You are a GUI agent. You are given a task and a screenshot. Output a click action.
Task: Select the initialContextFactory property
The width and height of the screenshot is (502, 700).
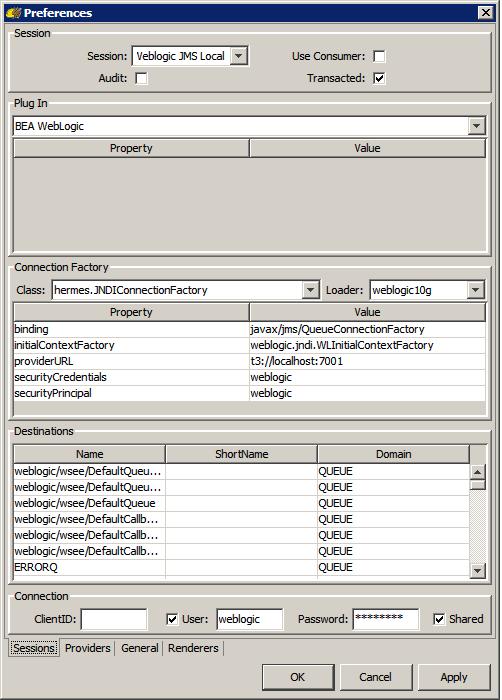coord(131,345)
